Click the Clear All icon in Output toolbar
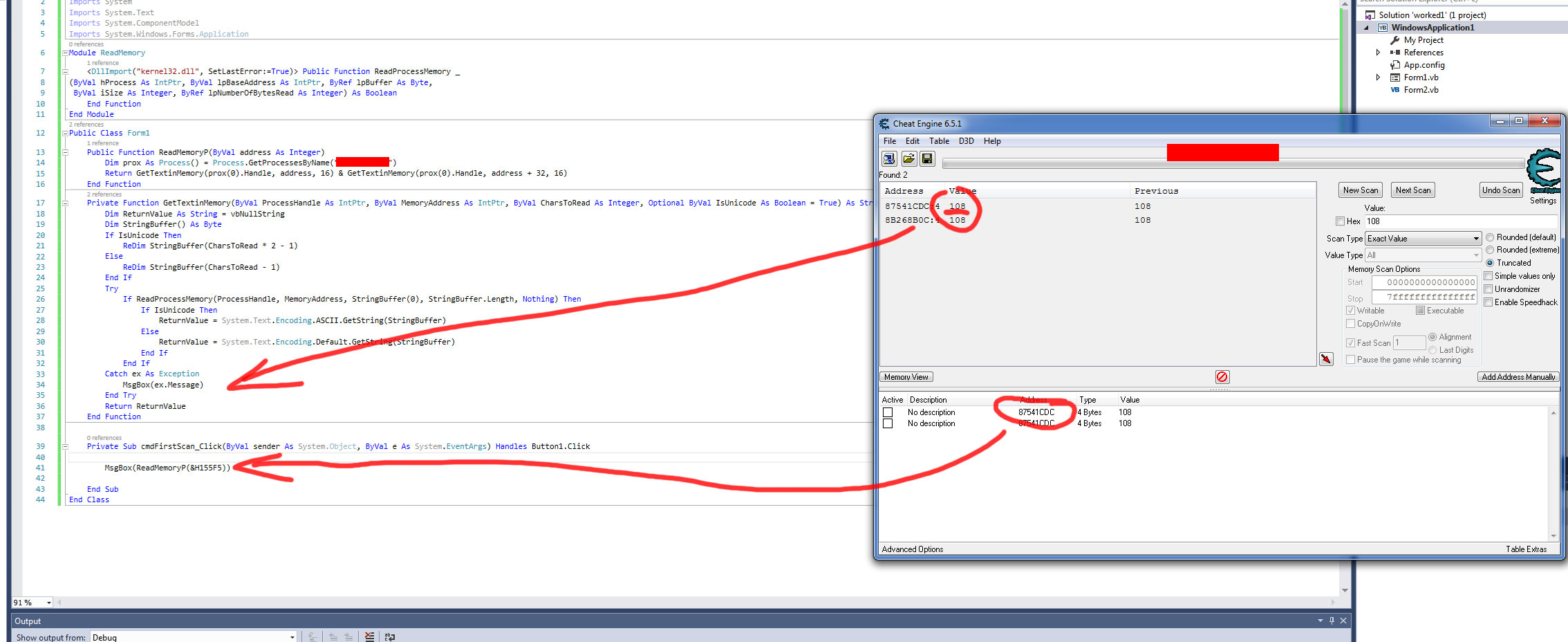Viewport: 1568px width, 642px height. [370, 636]
